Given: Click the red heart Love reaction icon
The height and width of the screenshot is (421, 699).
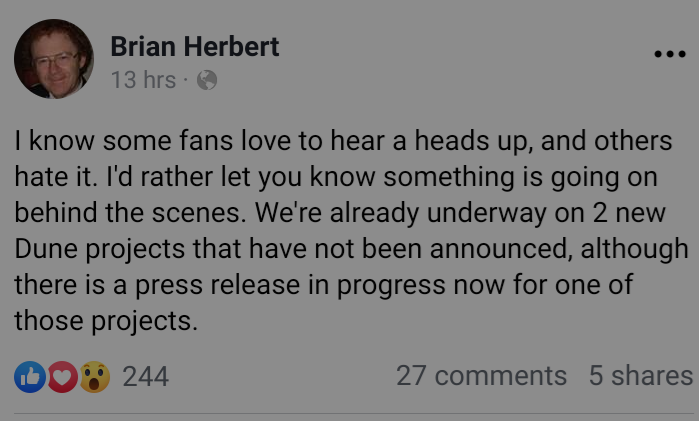Looking at the screenshot, I should [x=62, y=376].
